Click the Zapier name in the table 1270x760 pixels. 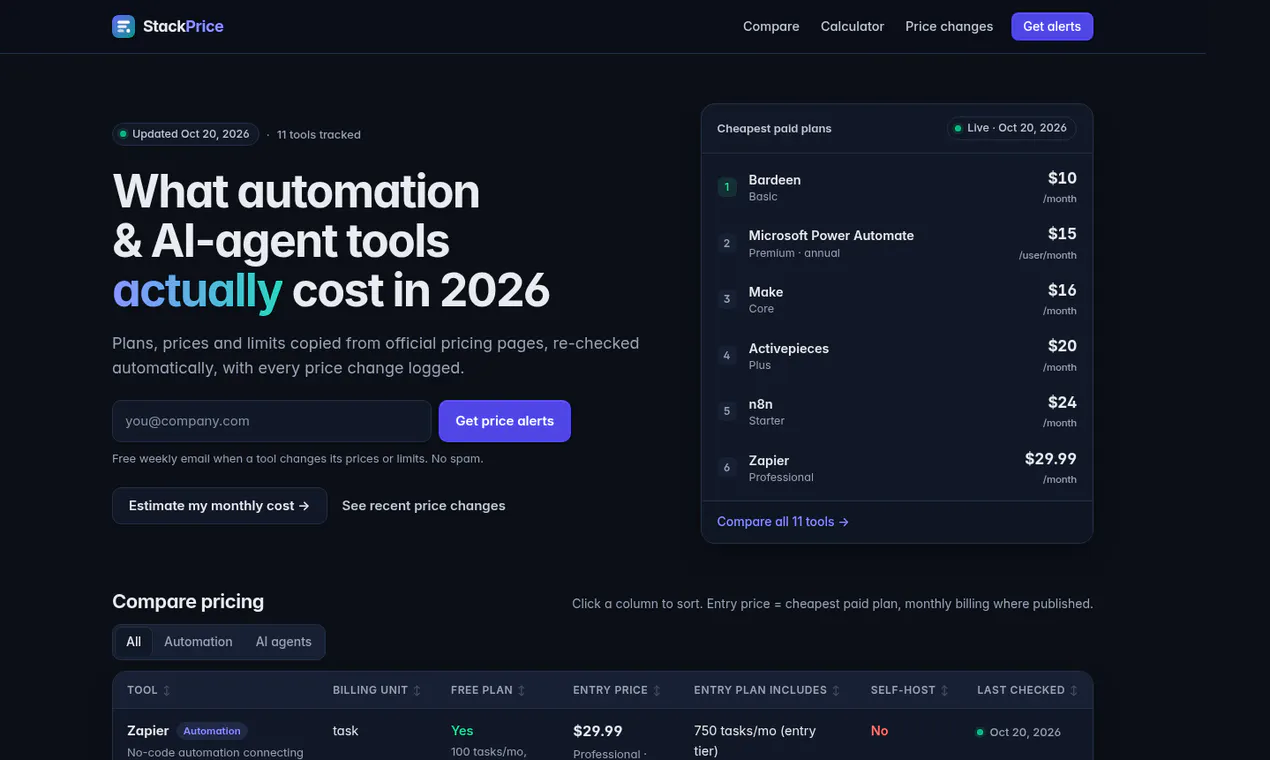(x=148, y=731)
